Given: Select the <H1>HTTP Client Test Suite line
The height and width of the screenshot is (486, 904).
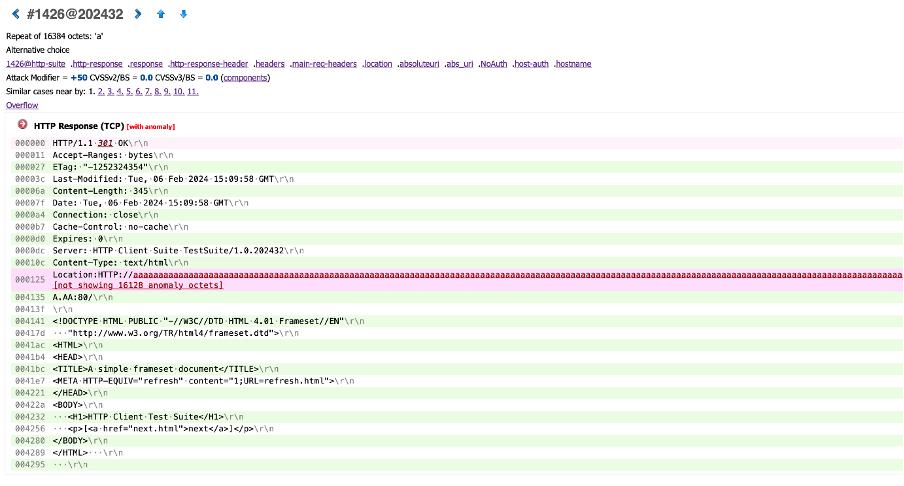Looking at the screenshot, I should click(457, 417).
